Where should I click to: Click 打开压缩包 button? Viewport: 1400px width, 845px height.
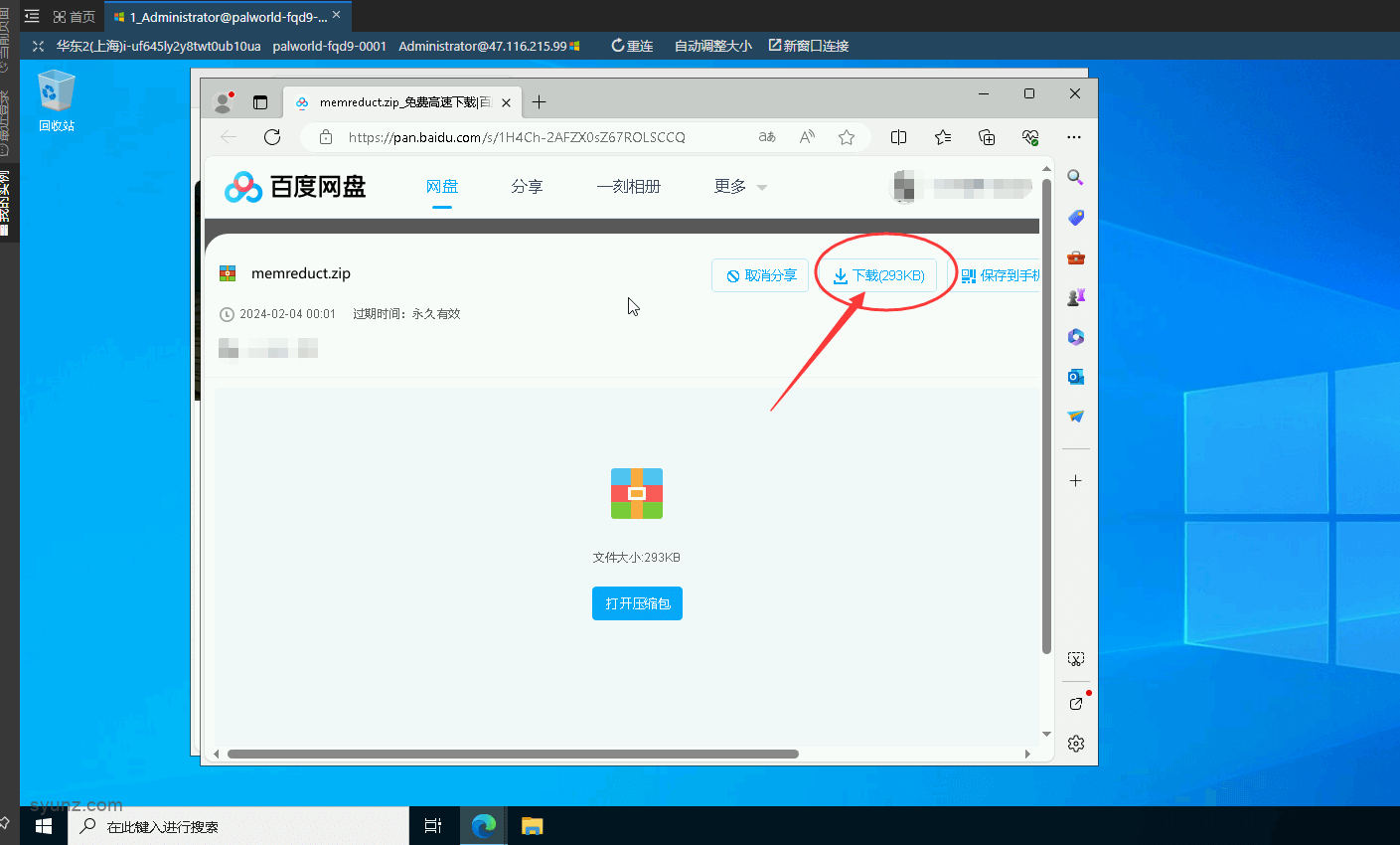[x=637, y=603]
